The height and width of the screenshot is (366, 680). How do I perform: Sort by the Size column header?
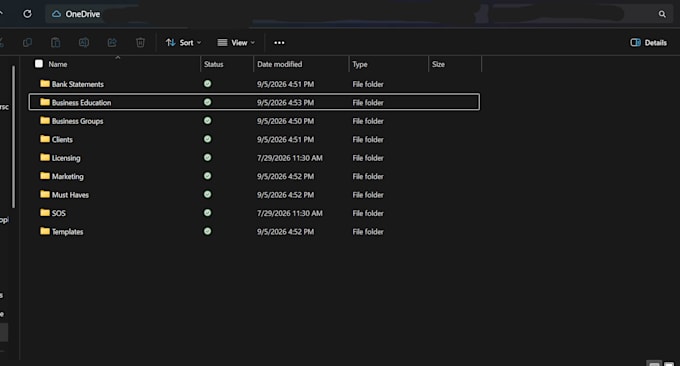click(x=438, y=64)
